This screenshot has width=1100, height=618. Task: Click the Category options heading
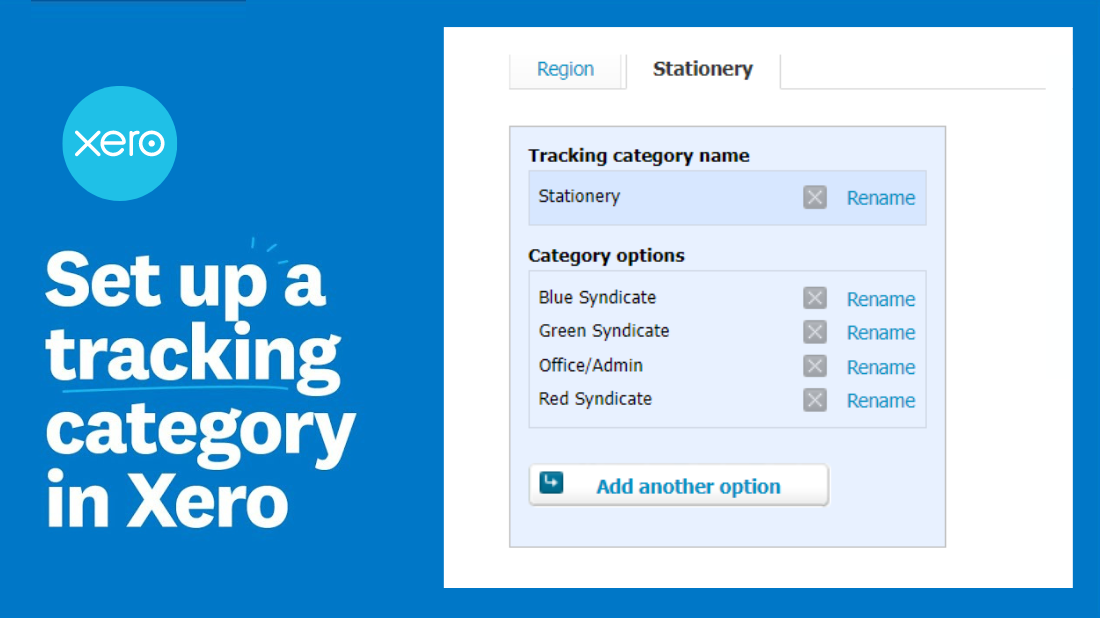pyautogui.click(x=606, y=256)
